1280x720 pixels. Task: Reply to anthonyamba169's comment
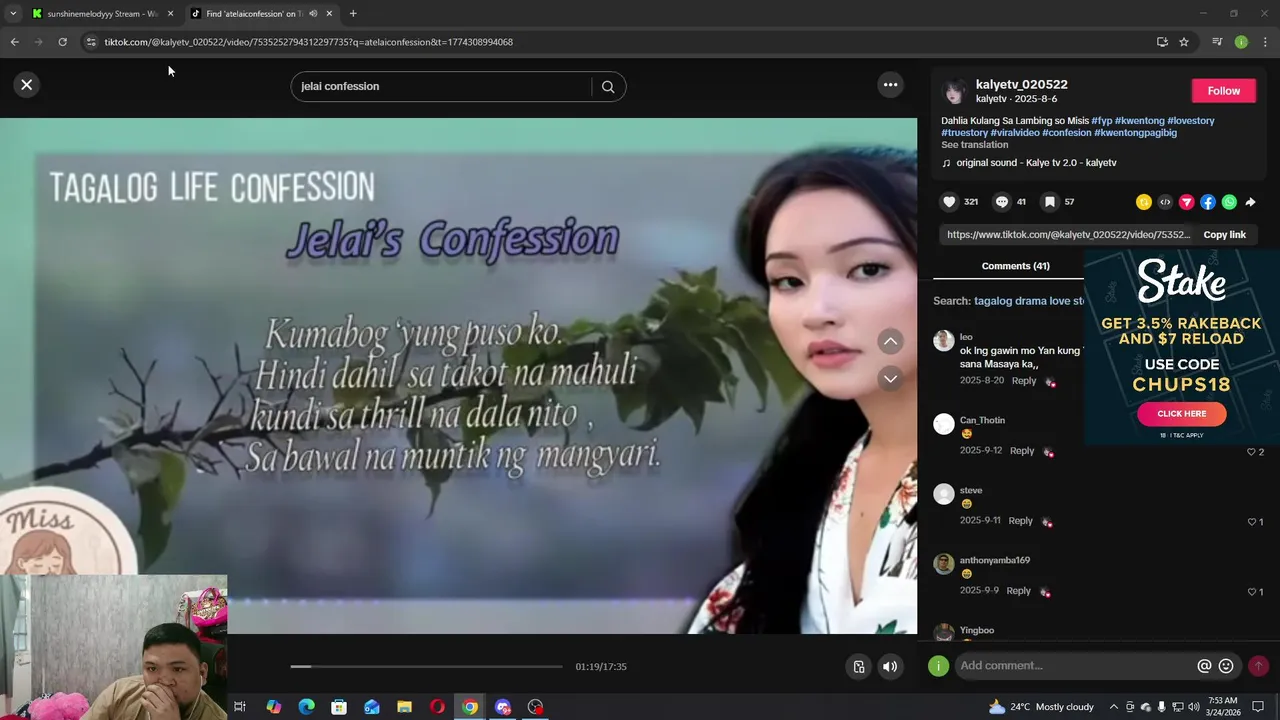pos(1018,591)
